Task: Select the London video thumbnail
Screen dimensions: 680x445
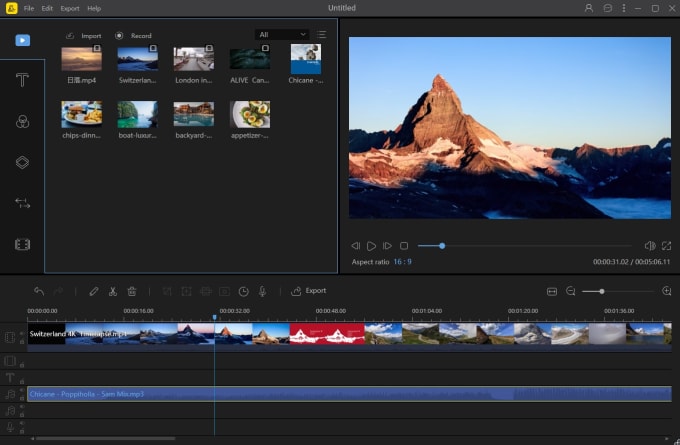Action: (193, 59)
